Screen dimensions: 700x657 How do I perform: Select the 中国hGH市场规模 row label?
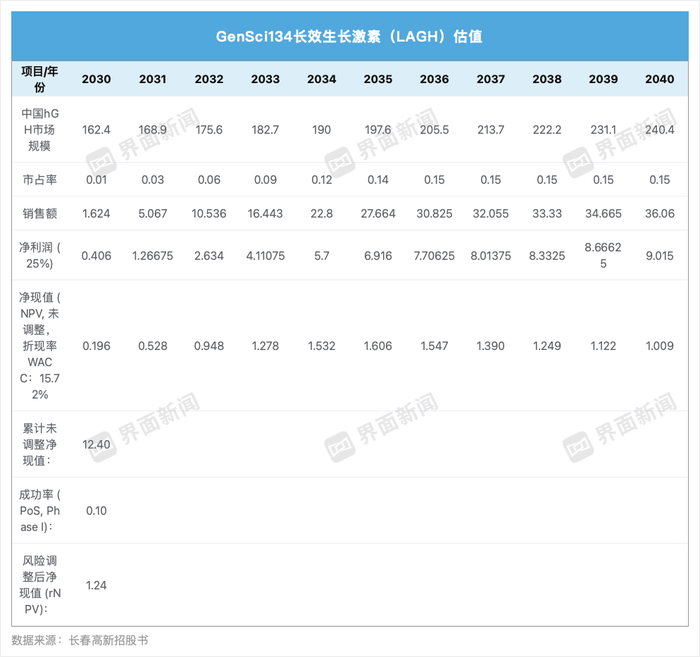pos(40,129)
